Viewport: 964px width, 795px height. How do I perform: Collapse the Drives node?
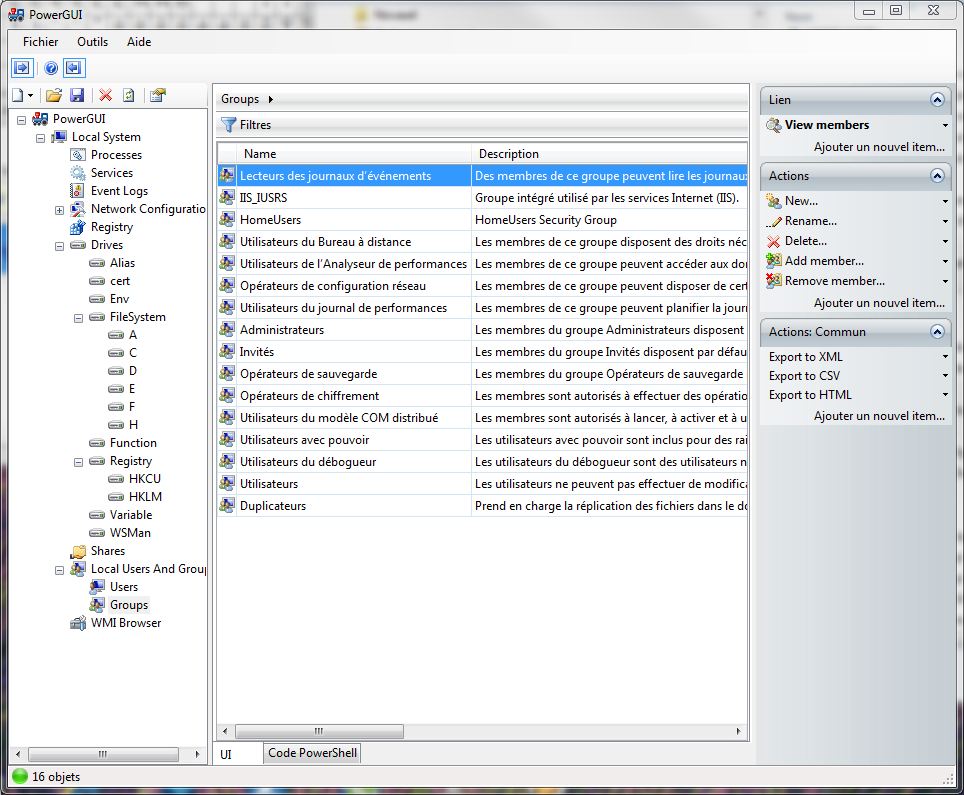(60, 246)
